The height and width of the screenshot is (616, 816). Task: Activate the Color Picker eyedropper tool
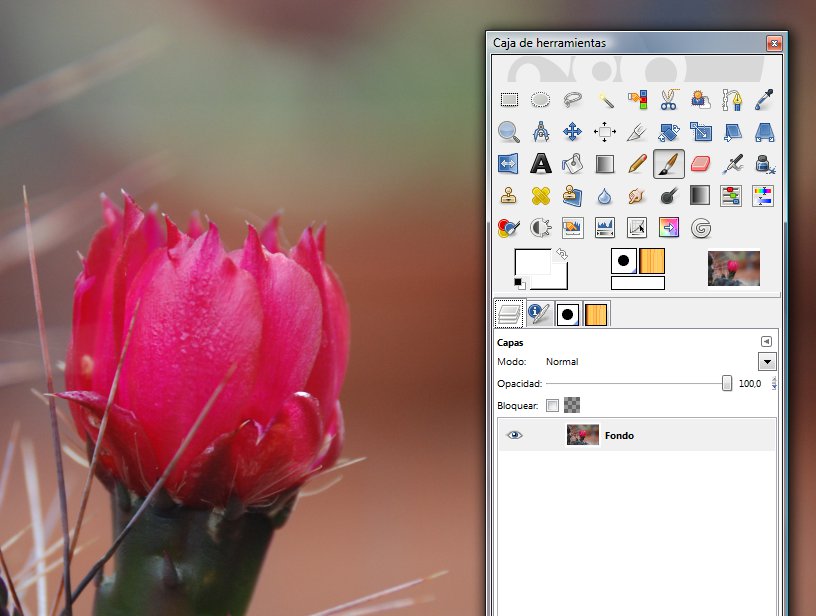click(x=763, y=100)
